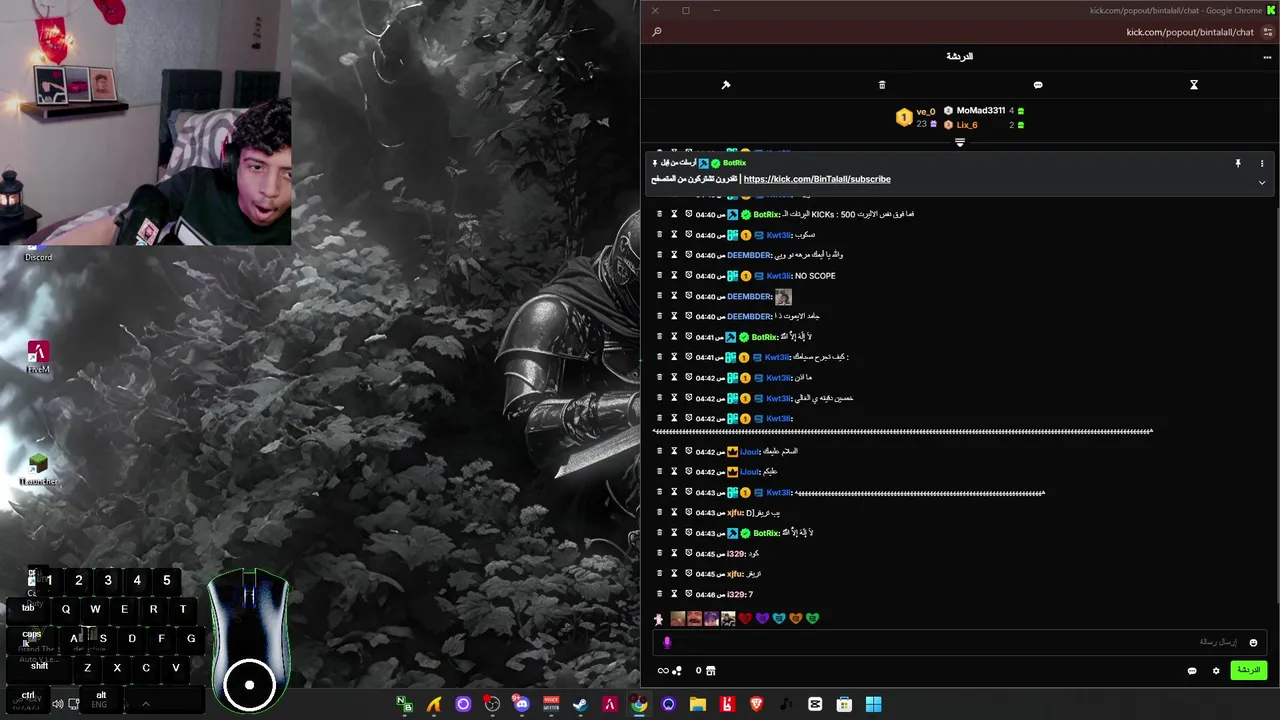Click the speech bubble icon beside the gear
The height and width of the screenshot is (720, 1280).
click(1192, 671)
